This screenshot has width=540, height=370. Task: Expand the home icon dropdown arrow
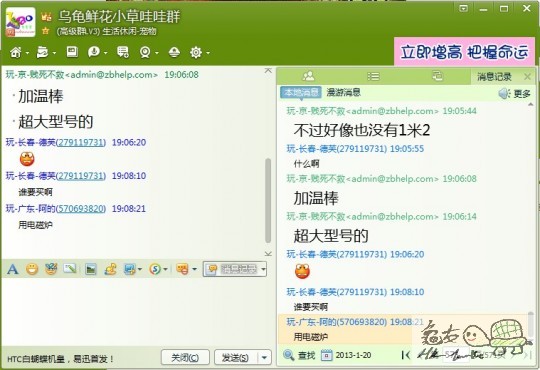click(x=27, y=53)
